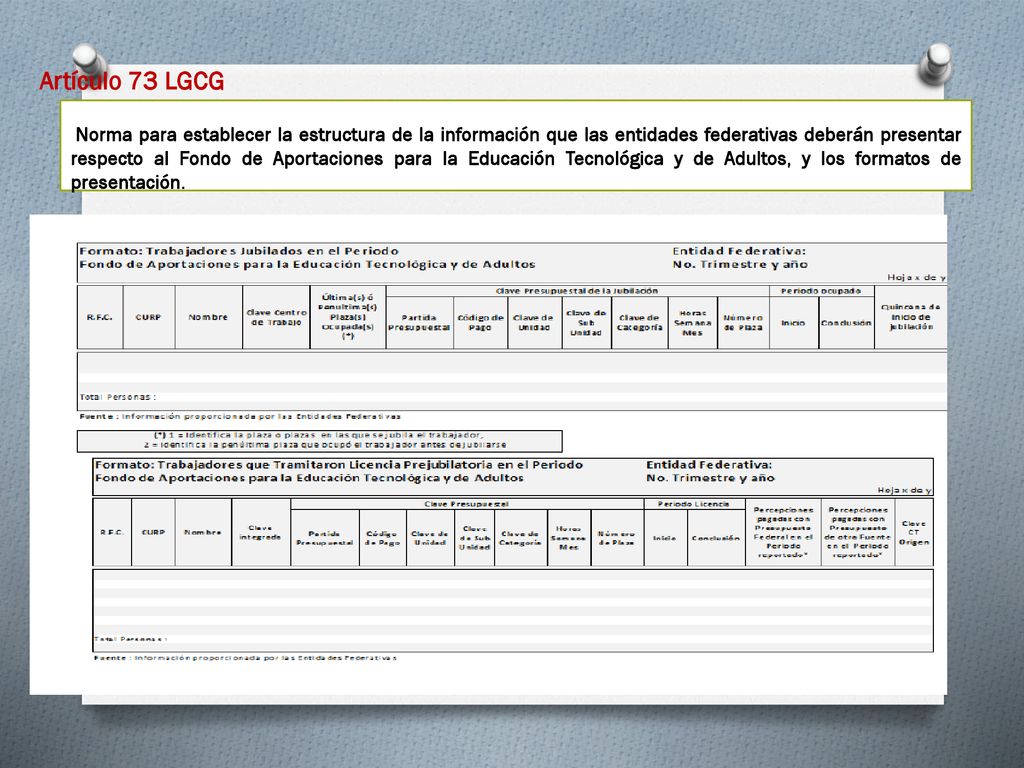Click "Fondo de Aportaciones" line under the Jubilados heading
Image resolution: width=1024 pixels, height=768 pixels.
click(307, 264)
